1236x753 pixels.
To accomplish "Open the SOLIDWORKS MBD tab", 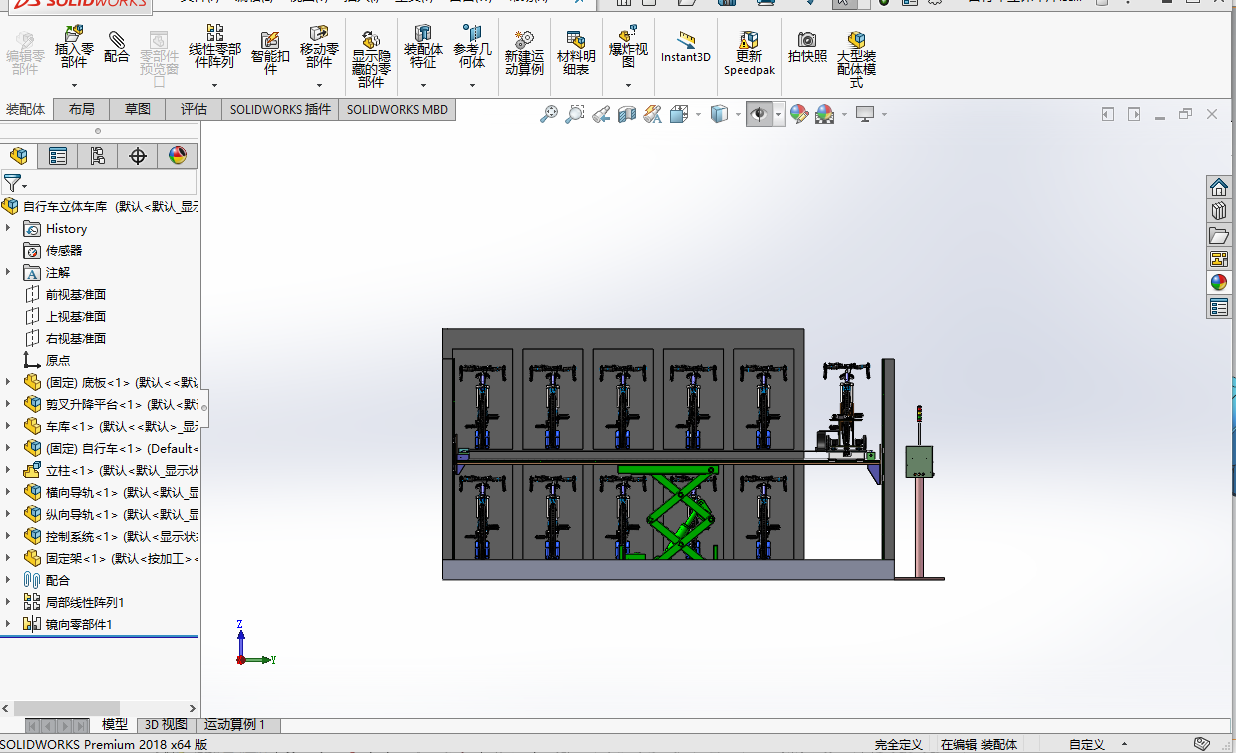I will (397, 109).
